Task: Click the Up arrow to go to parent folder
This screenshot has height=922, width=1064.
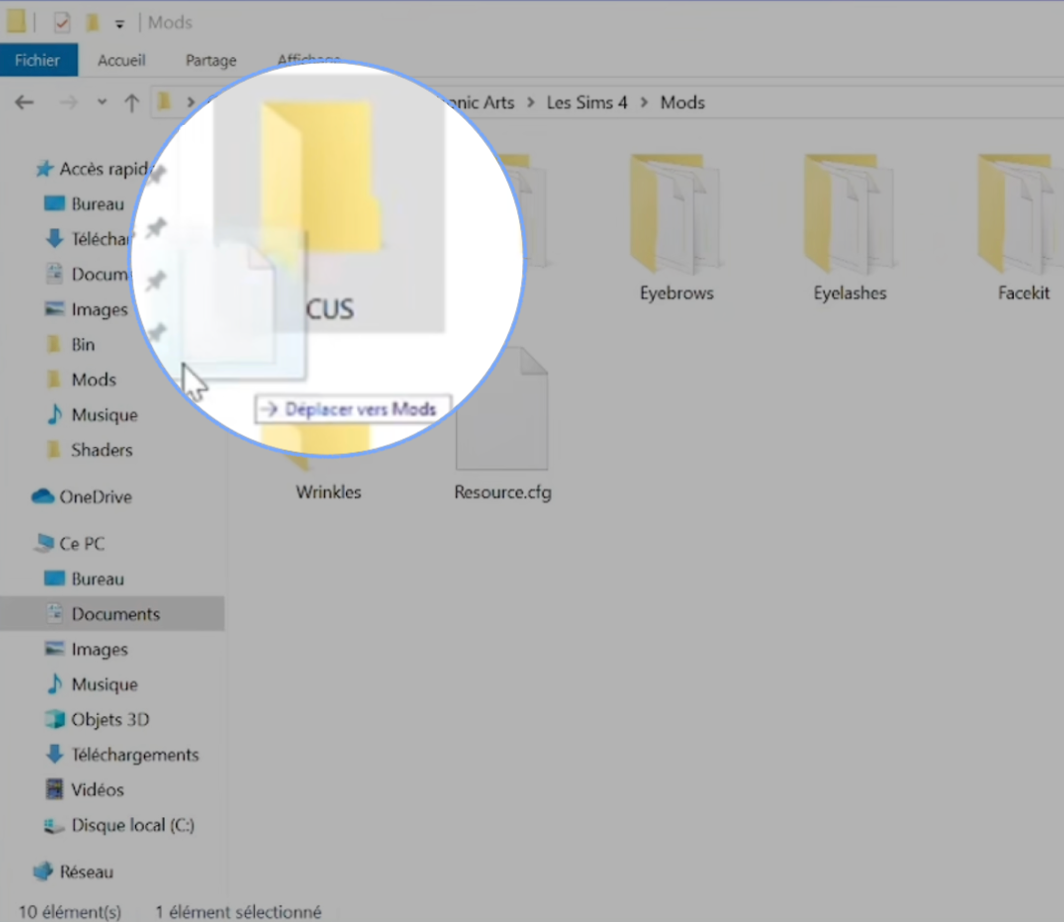Action: point(131,102)
